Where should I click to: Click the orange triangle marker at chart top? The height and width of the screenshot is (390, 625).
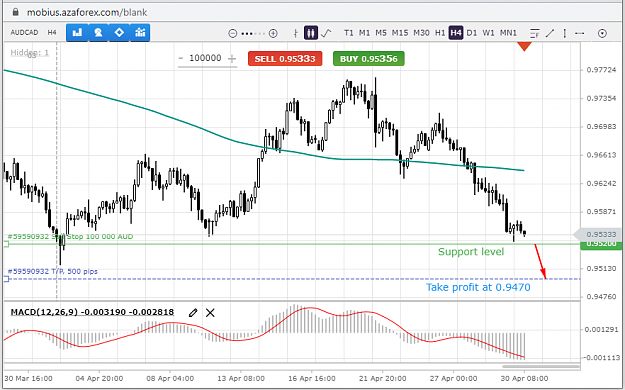[524, 47]
